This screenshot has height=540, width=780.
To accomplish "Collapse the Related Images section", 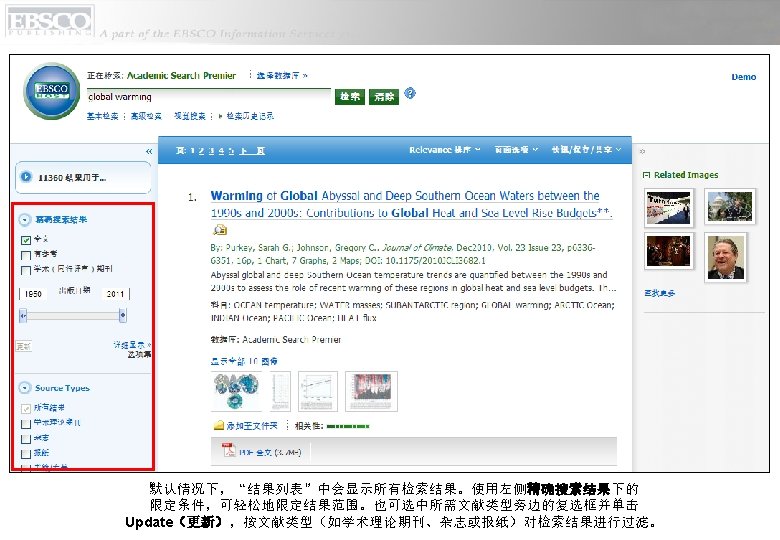I will [x=646, y=175].
